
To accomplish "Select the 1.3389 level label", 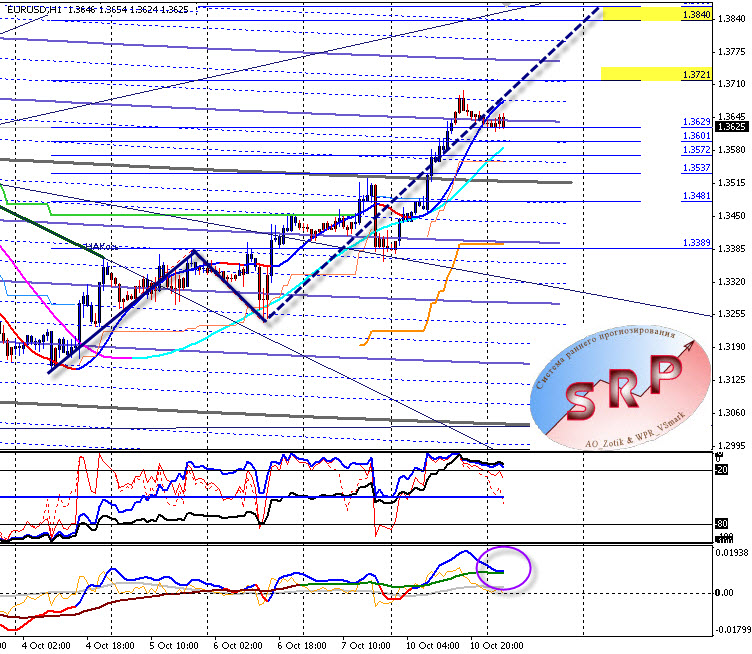I will tap(696, 243).
